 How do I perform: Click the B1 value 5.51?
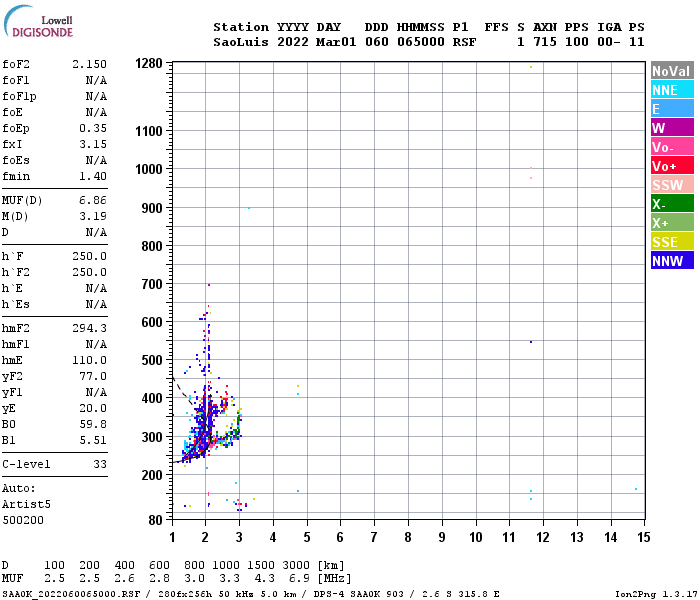tap(93, 441)
